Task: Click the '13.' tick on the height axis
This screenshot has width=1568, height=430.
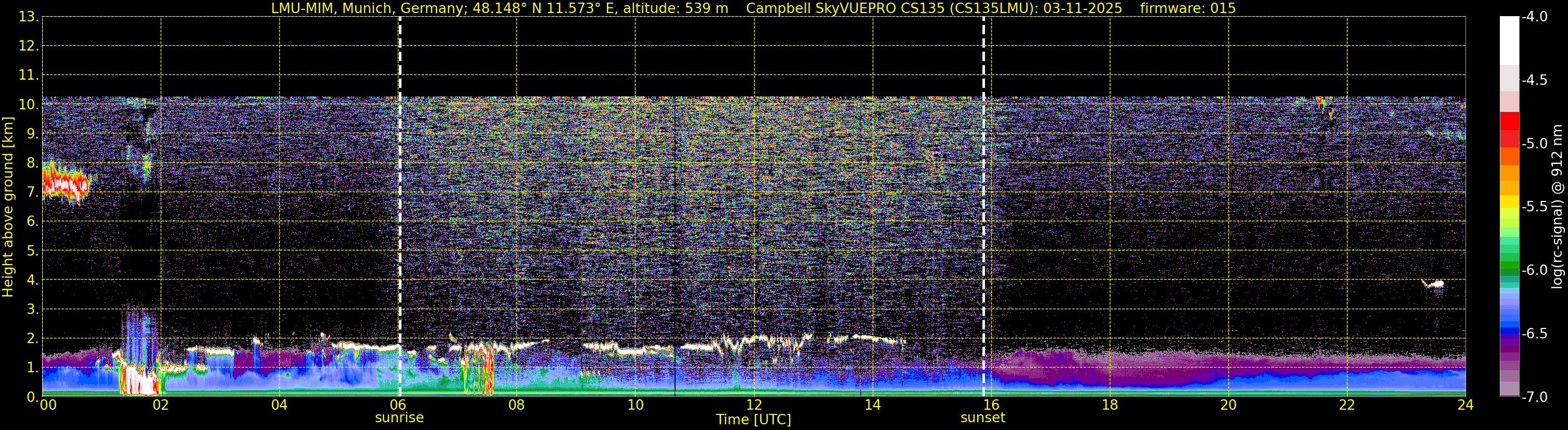Action: coord(28,17)
